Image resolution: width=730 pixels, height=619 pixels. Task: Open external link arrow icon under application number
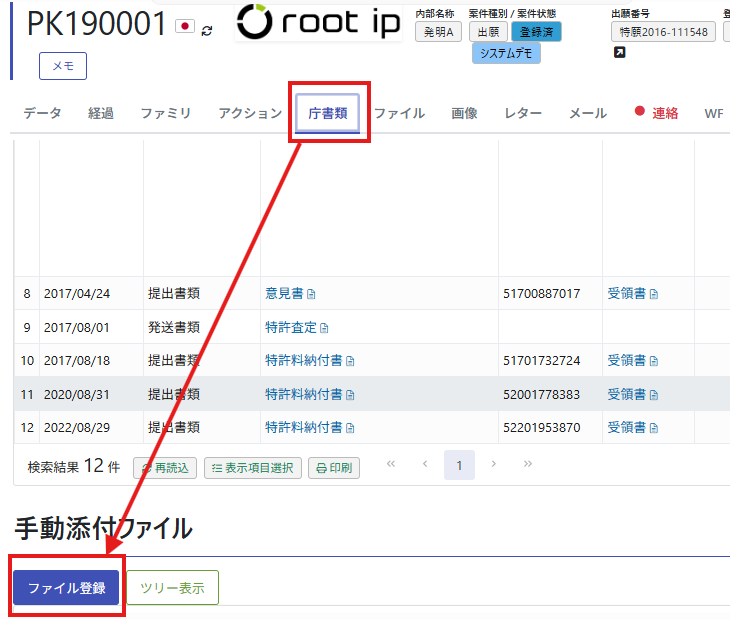(x=619, y=53)
